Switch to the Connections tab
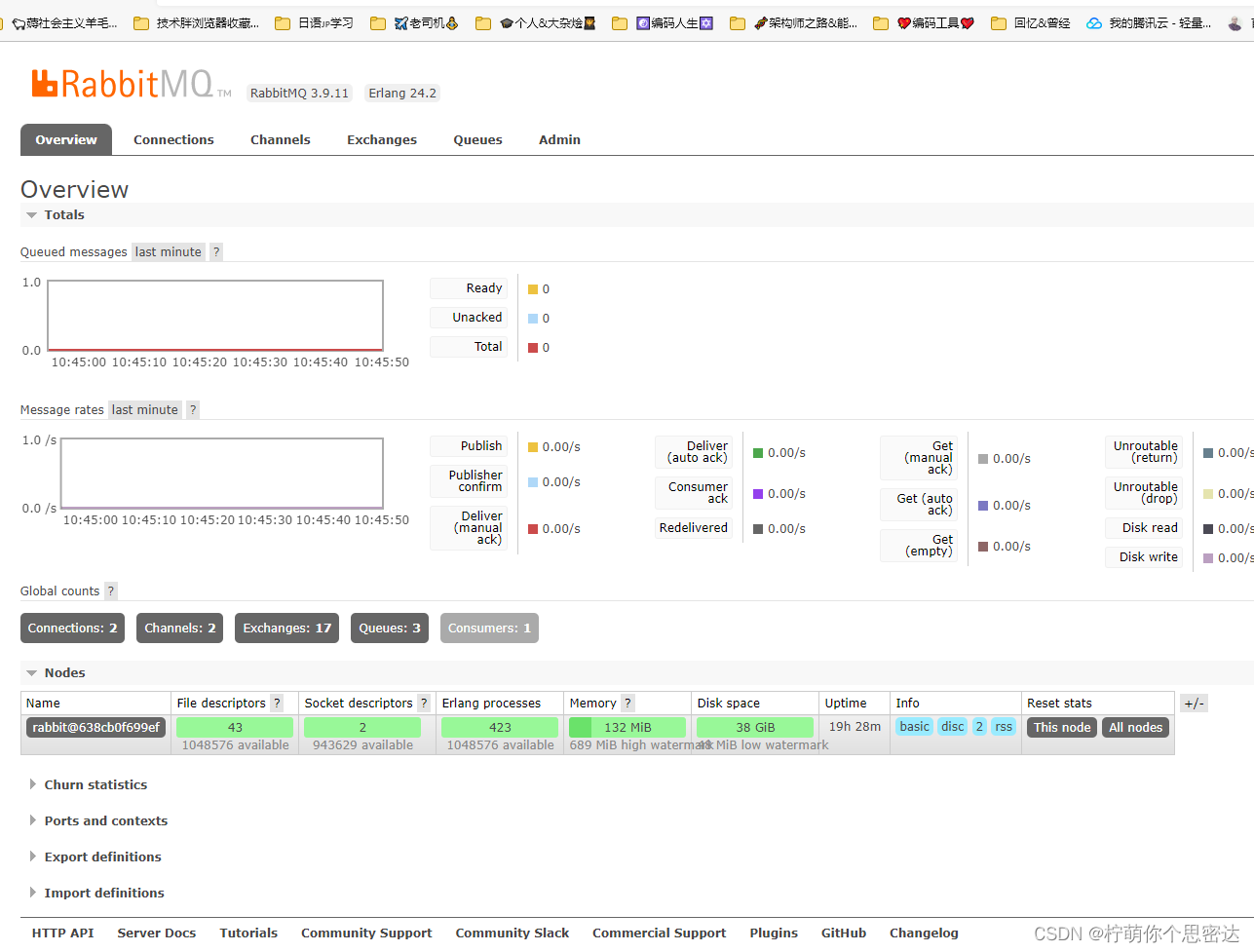Image resolution: width=1254 pixels, height=952 pixels. pyautogui.click(x=173, y=139)
